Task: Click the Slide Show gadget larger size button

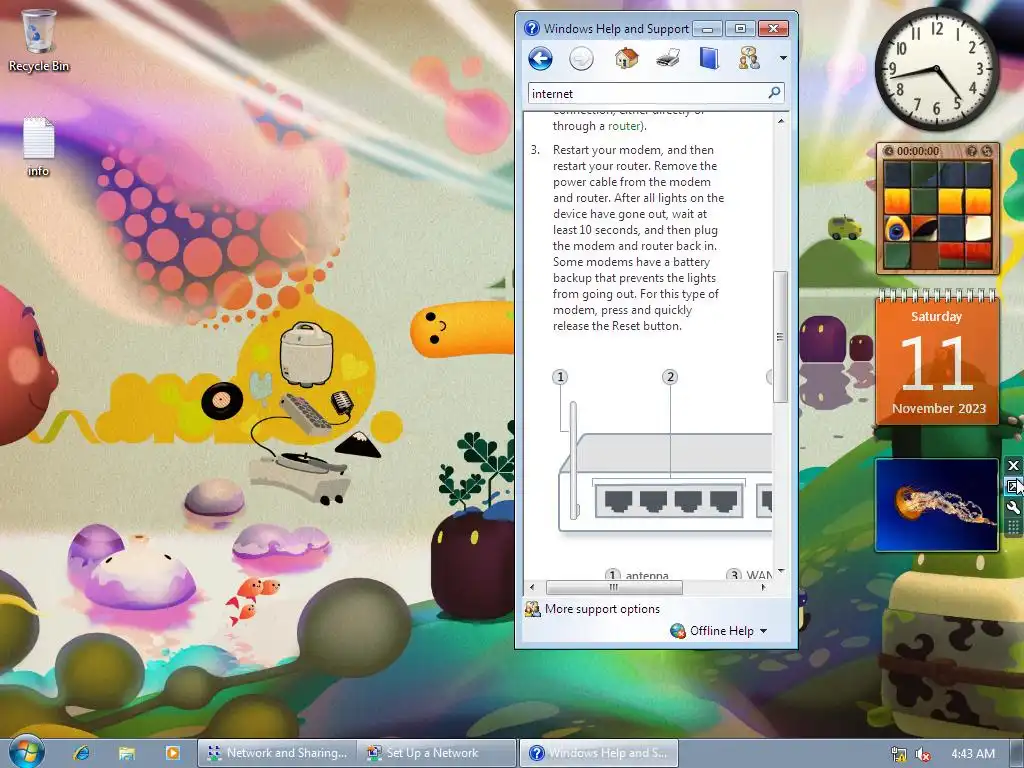Action: coord(1013,487)
